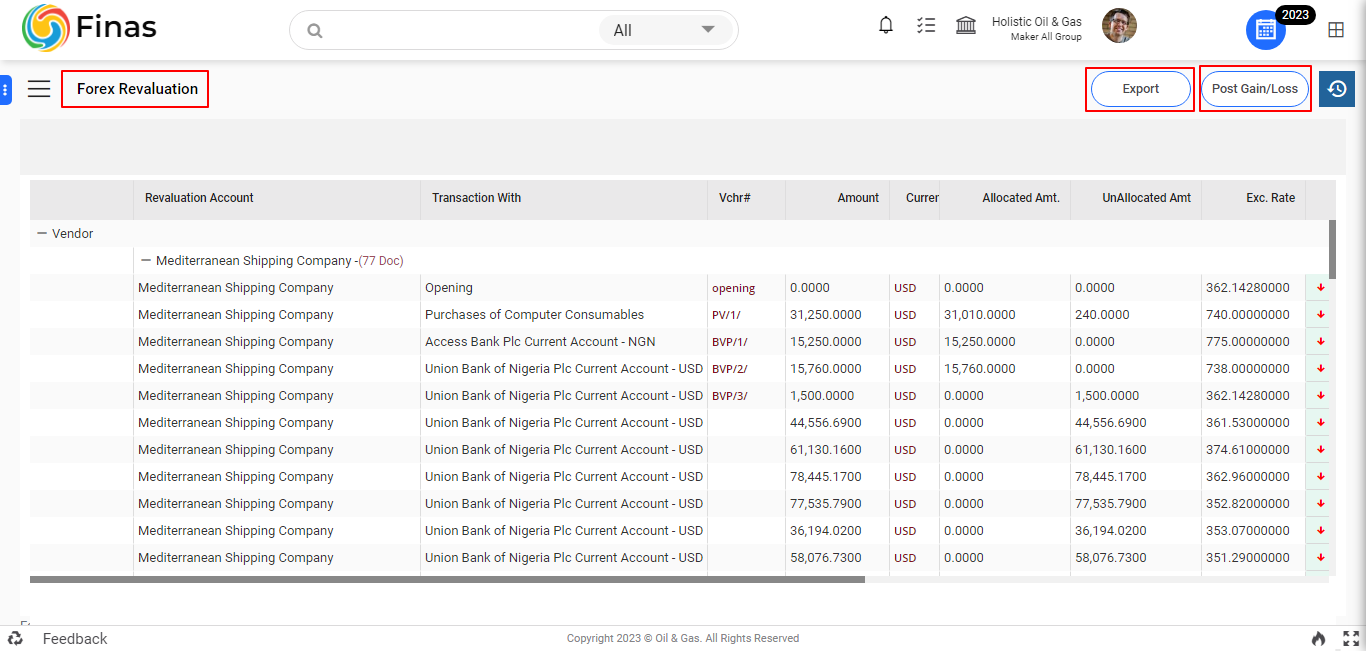Click red arrow on 78,445.1700 row
The image size is (1366, 651).
click(1320, 477)
